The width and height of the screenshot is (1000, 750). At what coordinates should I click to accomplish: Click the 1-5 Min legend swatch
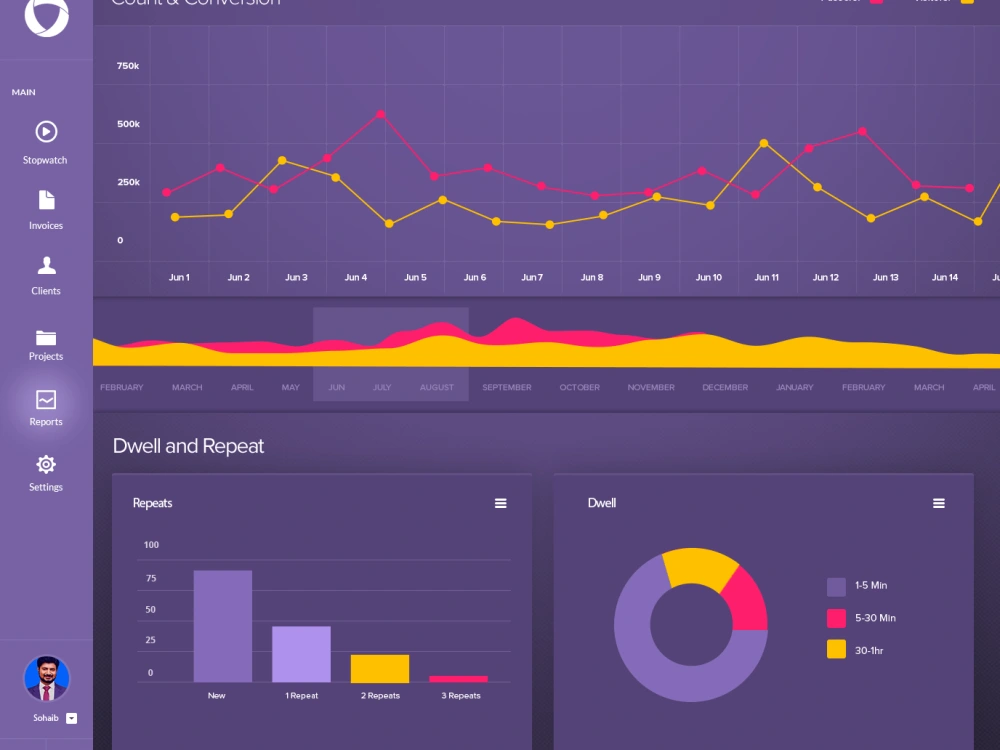coord(836,587)
